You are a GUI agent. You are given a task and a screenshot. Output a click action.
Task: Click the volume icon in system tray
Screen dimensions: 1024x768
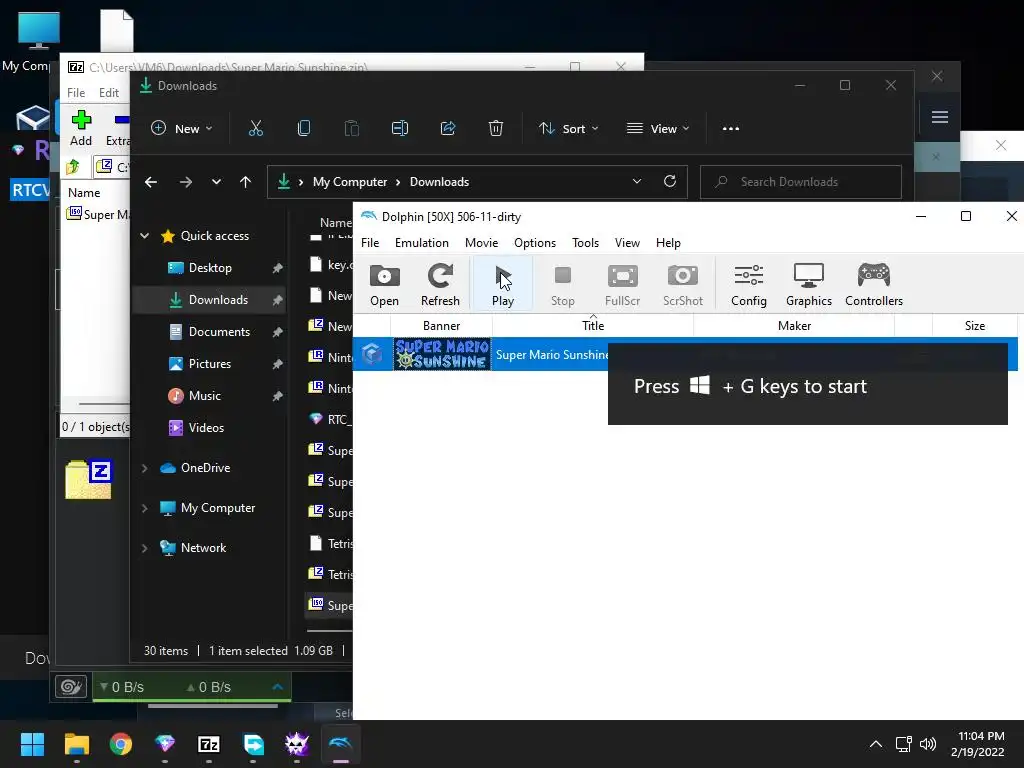927,744
